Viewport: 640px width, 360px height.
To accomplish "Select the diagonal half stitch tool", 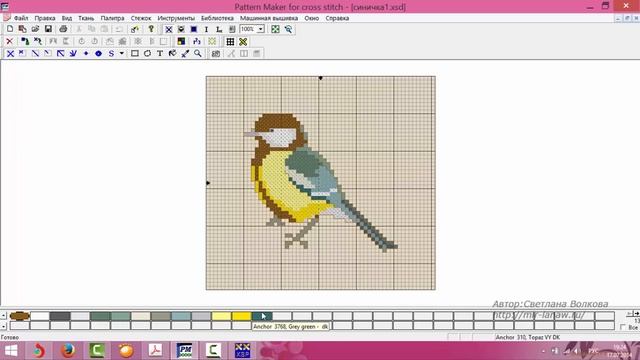I will click(36, 53).
